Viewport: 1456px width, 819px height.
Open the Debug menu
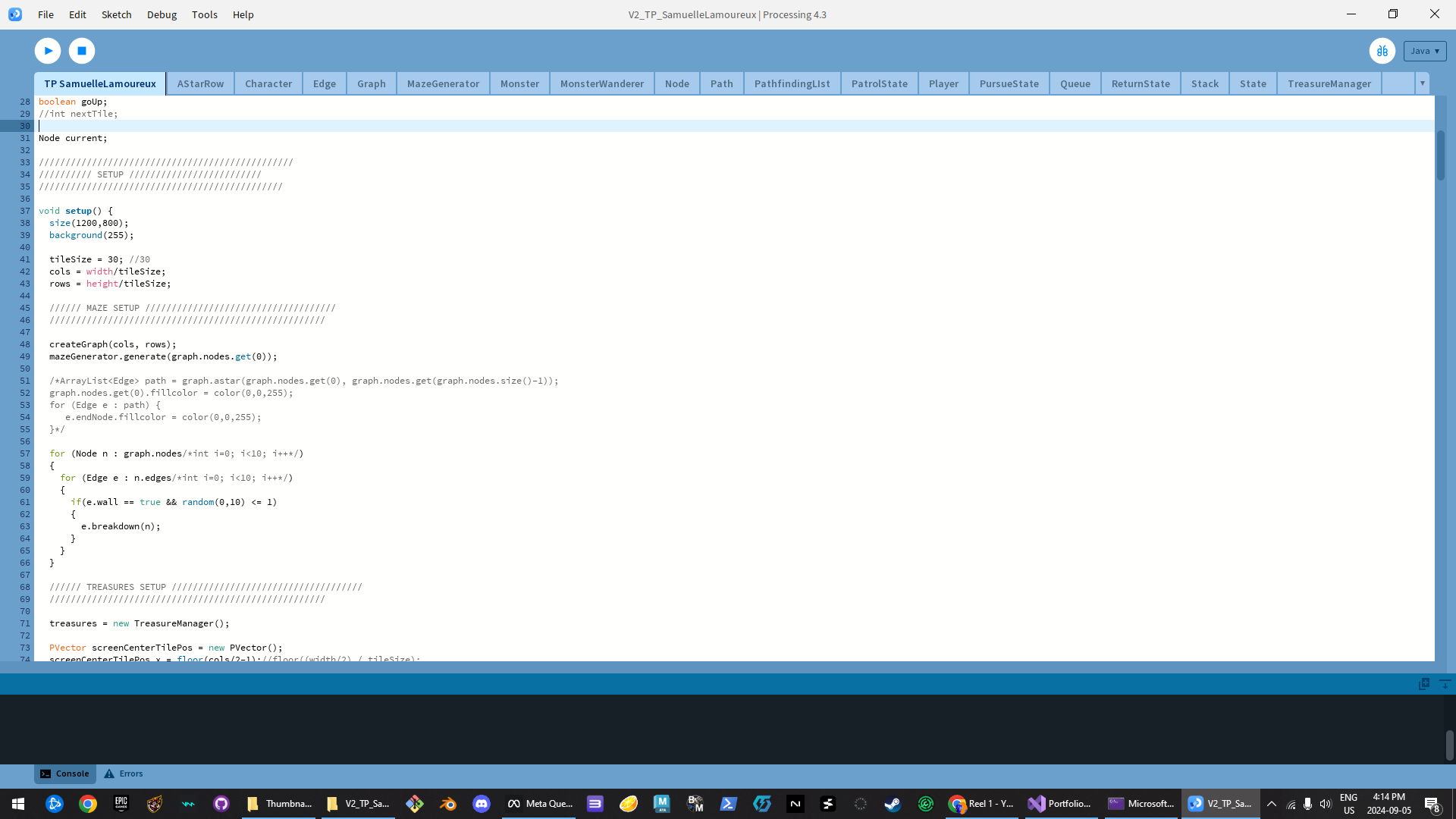pyautogui.click(x=162, y=14)
